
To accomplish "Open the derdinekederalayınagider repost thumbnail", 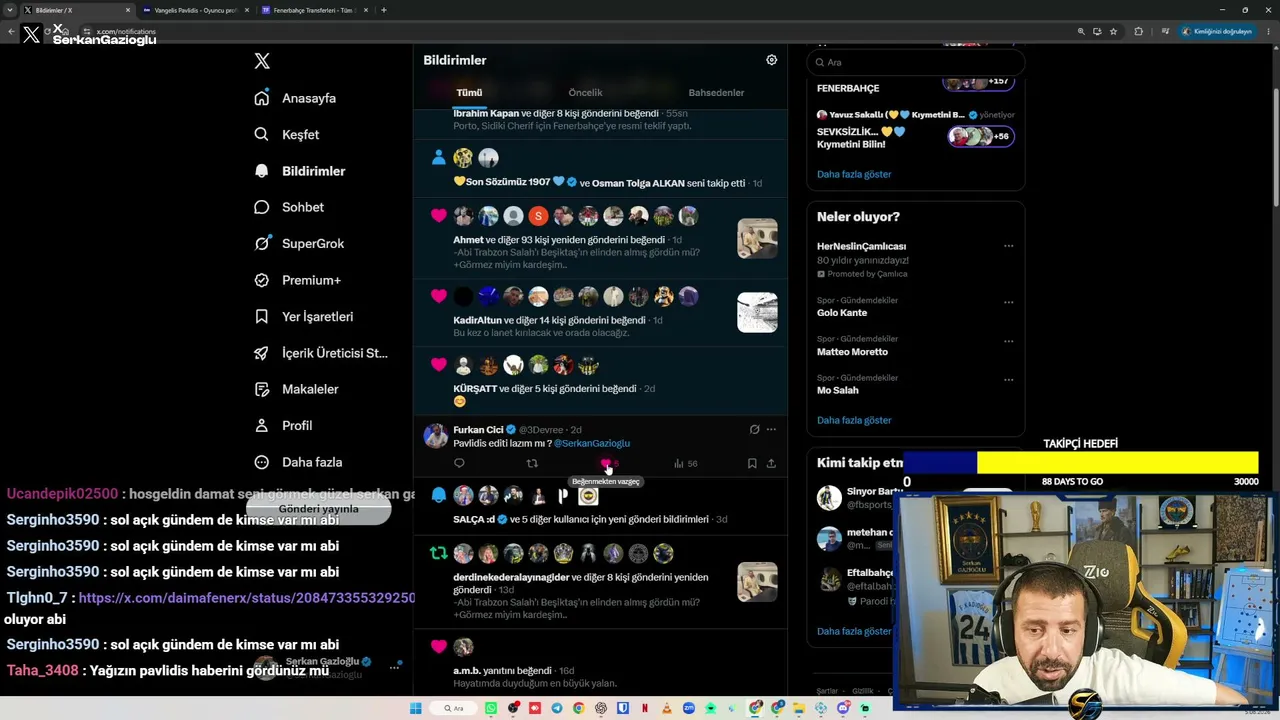I will coord(757,582).
